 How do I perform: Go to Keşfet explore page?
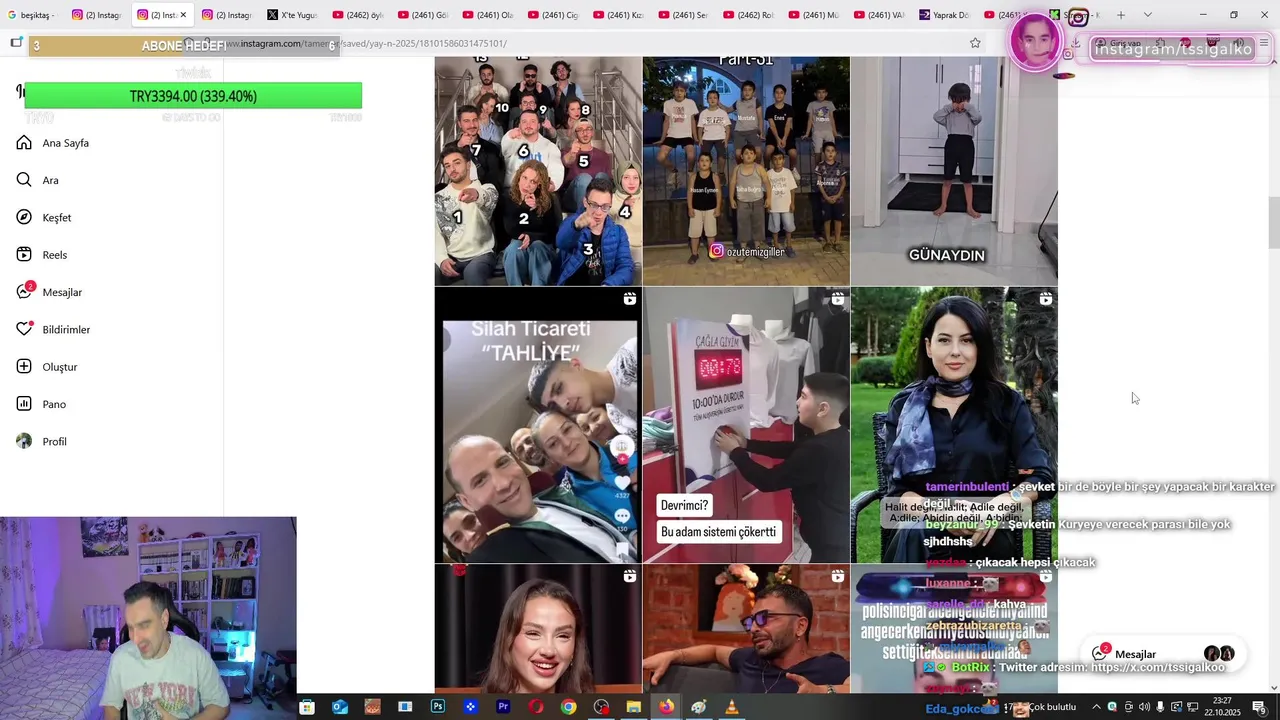(x=44, y=217)
